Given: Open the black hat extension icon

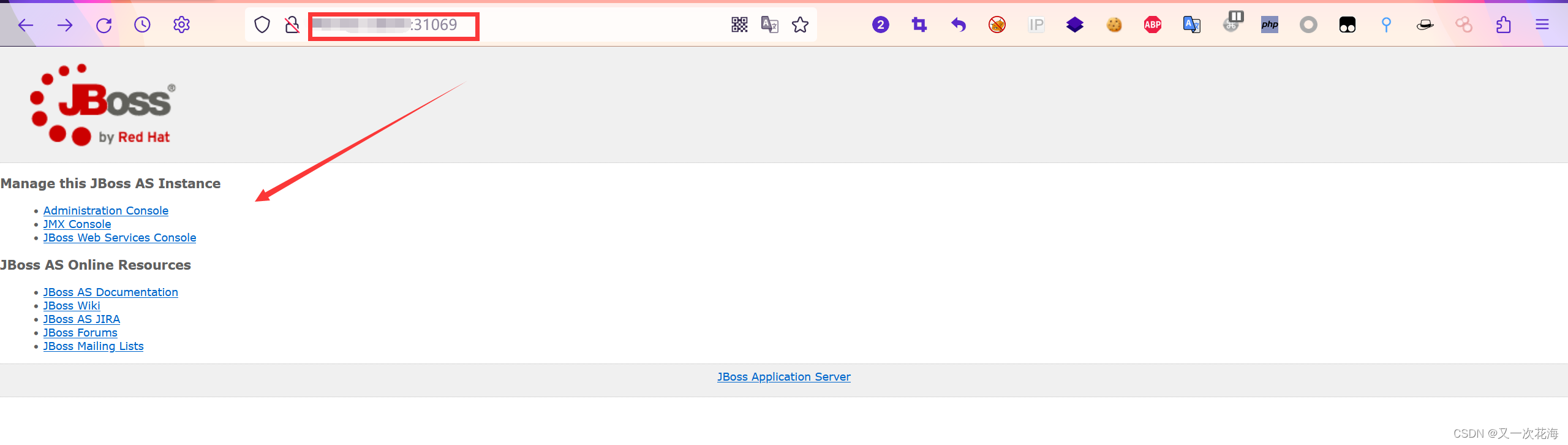Looking at the screenshot, I should [x=1425, y=25].
